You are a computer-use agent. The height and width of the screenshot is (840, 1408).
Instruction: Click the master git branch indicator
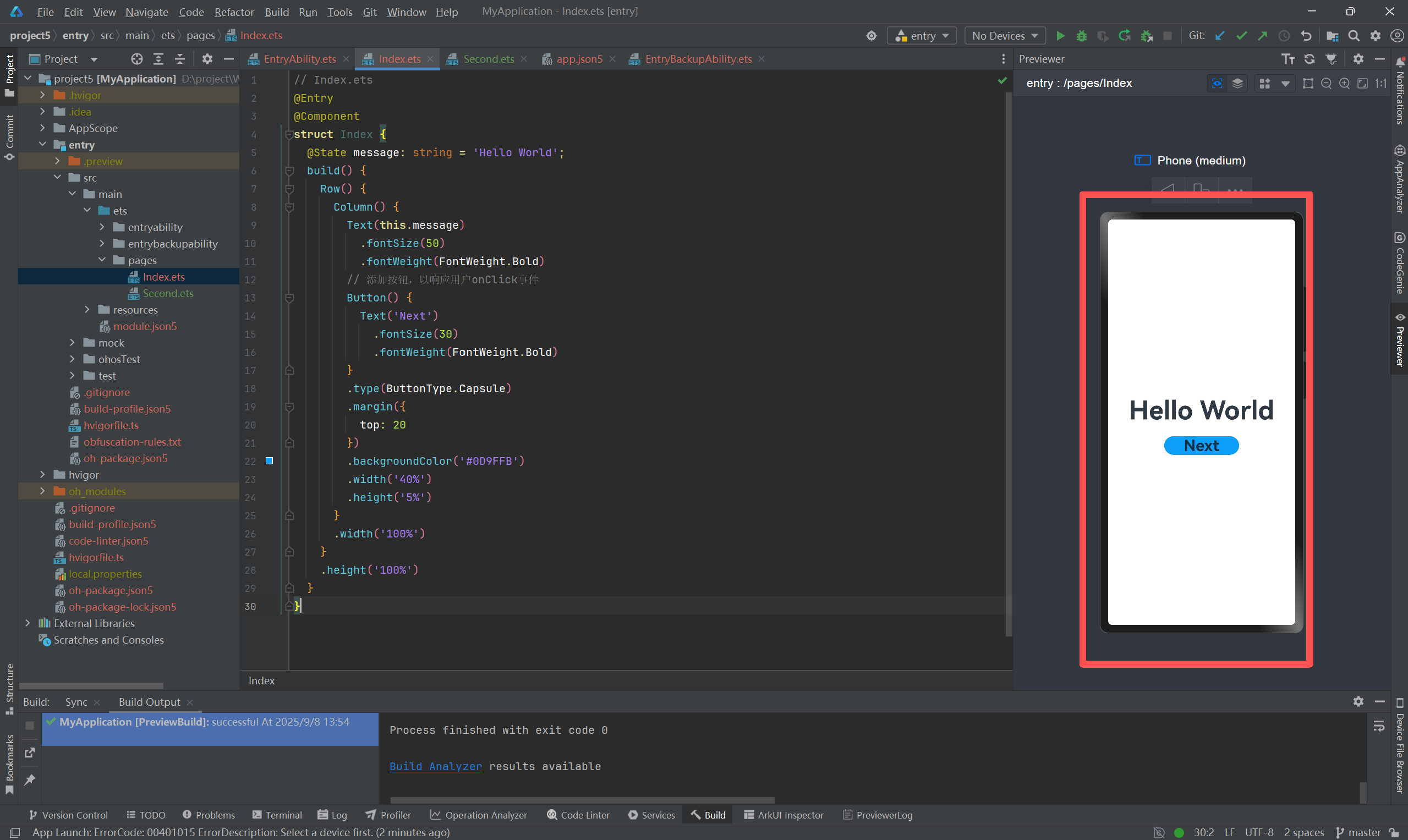1358,832
